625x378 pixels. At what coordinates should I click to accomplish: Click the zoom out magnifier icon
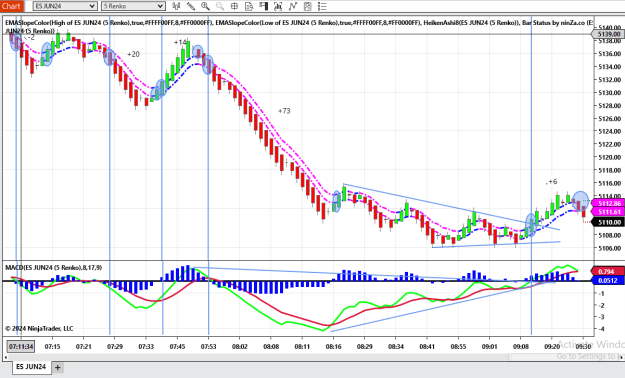click(x=220, y=6)
